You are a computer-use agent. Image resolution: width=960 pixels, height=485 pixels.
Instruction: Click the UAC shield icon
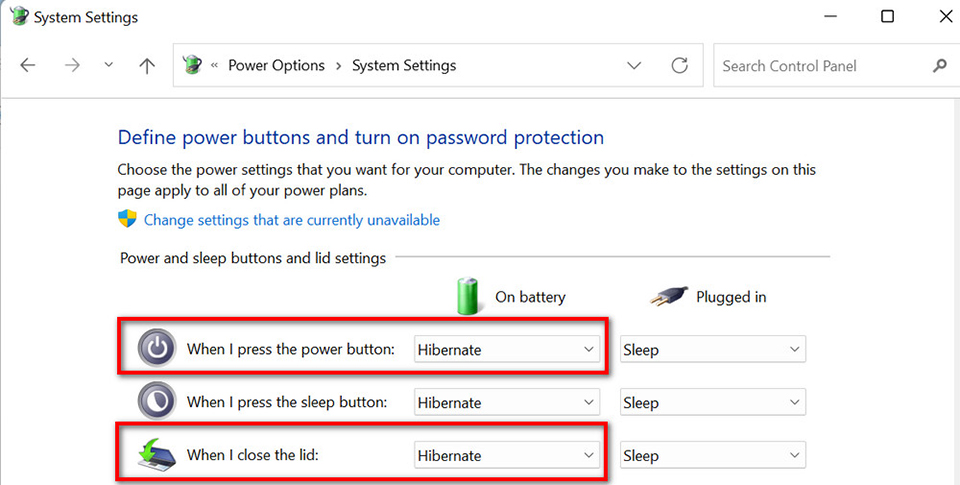pos(127,219)
